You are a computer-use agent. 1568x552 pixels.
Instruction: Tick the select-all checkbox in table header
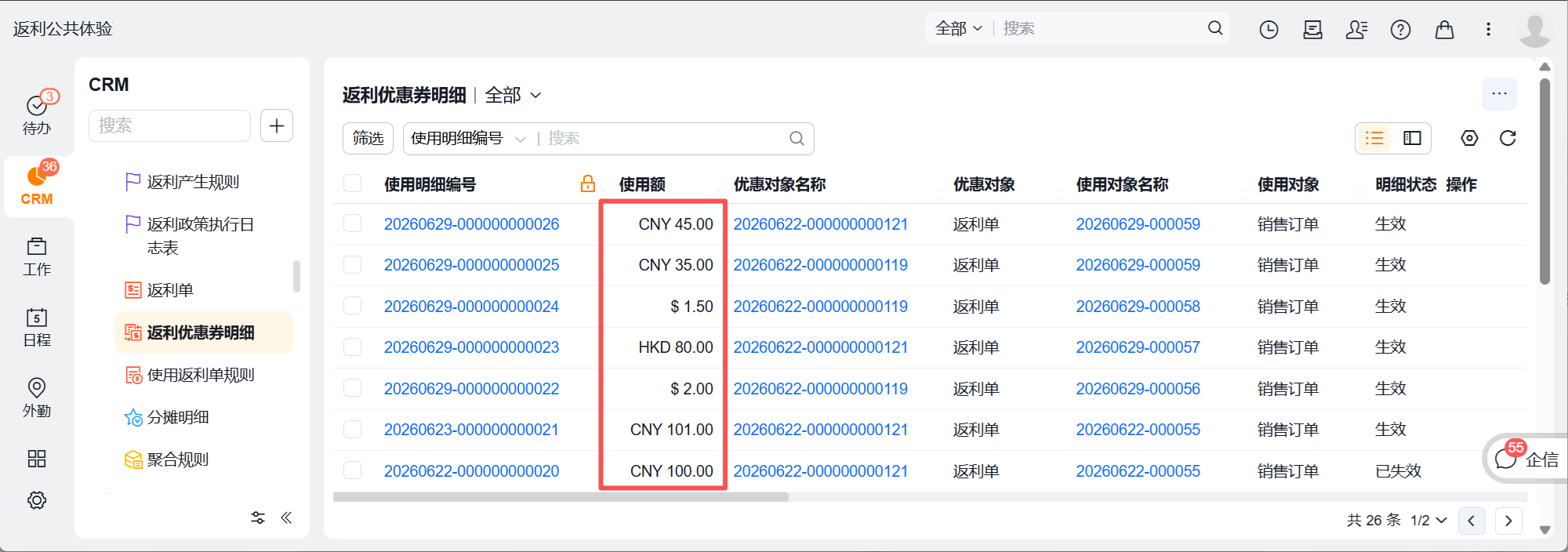(353, 183)
